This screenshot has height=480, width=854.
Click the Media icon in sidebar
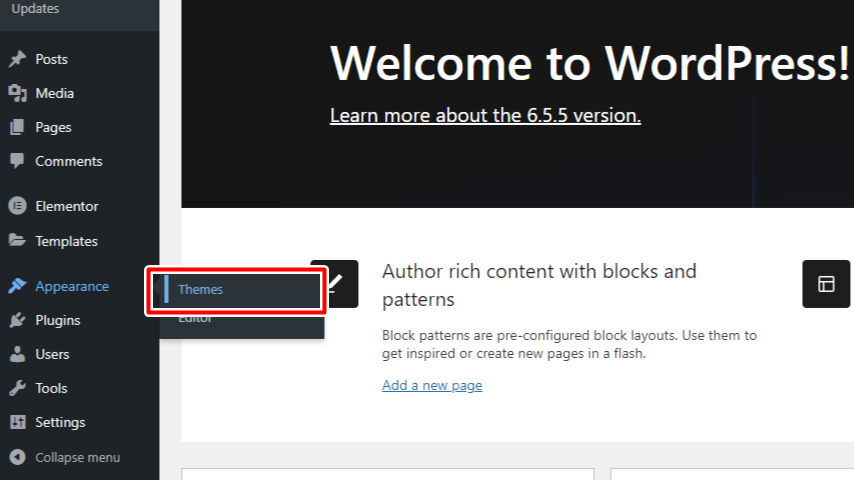[x=17, y=93]
